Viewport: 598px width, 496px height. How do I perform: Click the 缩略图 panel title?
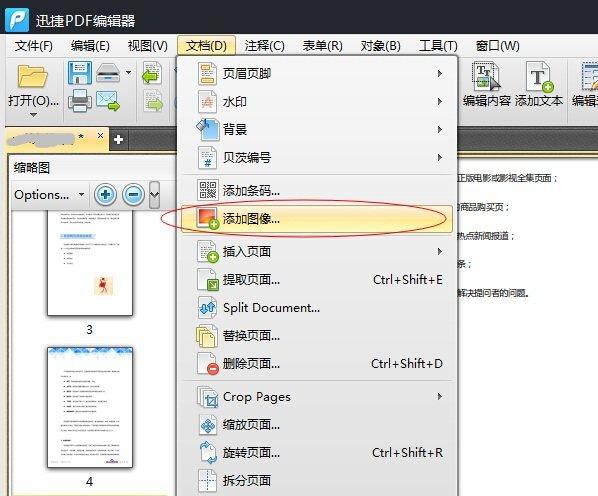(x=32, y=168)
